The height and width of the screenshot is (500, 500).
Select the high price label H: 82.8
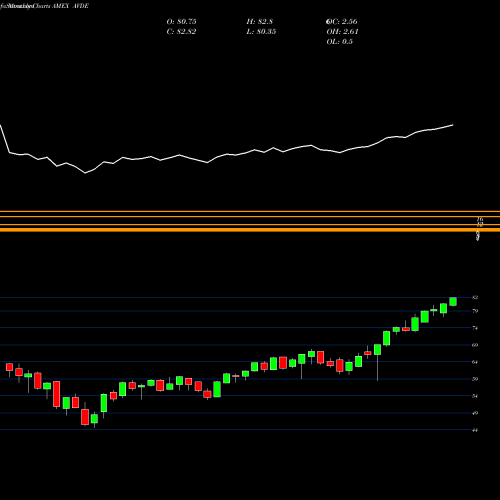point(260,22)
